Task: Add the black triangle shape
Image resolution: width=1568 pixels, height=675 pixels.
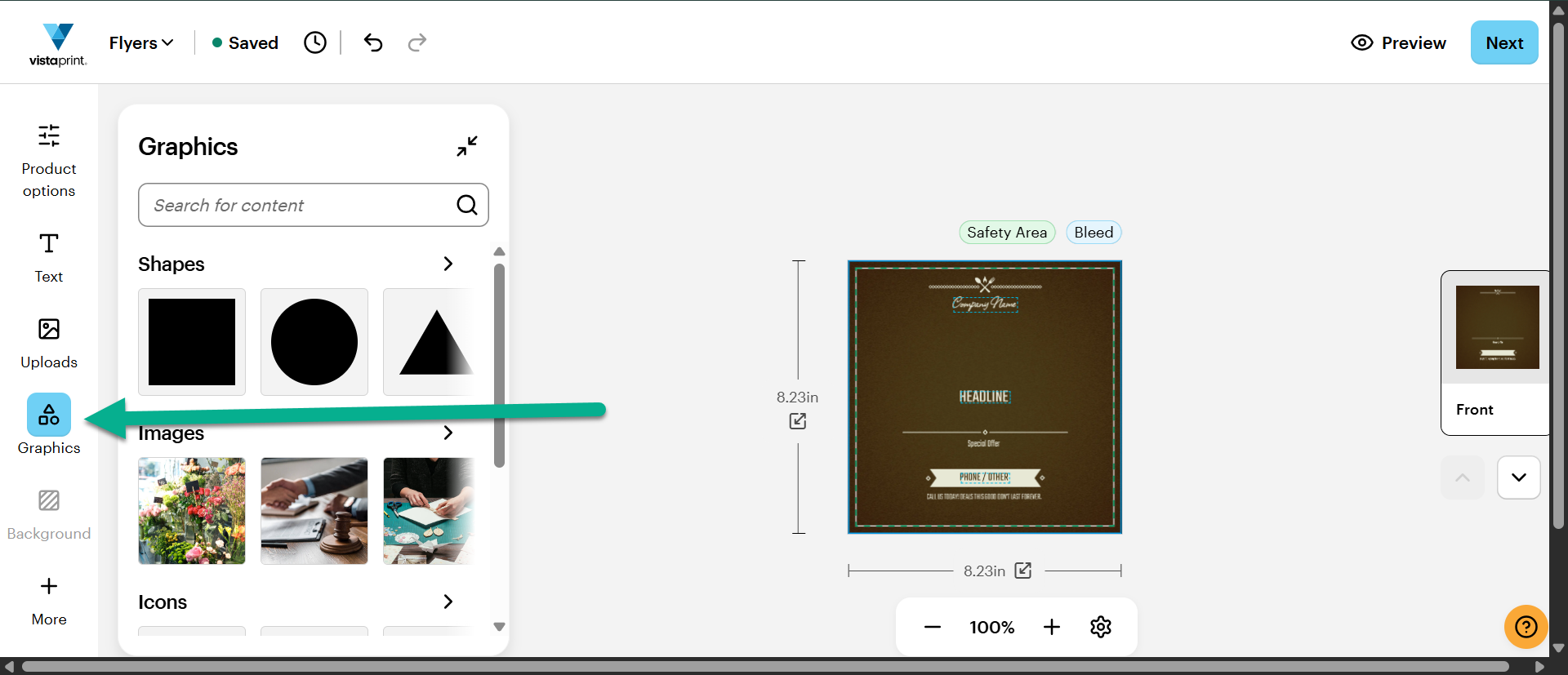Action: 430,342
